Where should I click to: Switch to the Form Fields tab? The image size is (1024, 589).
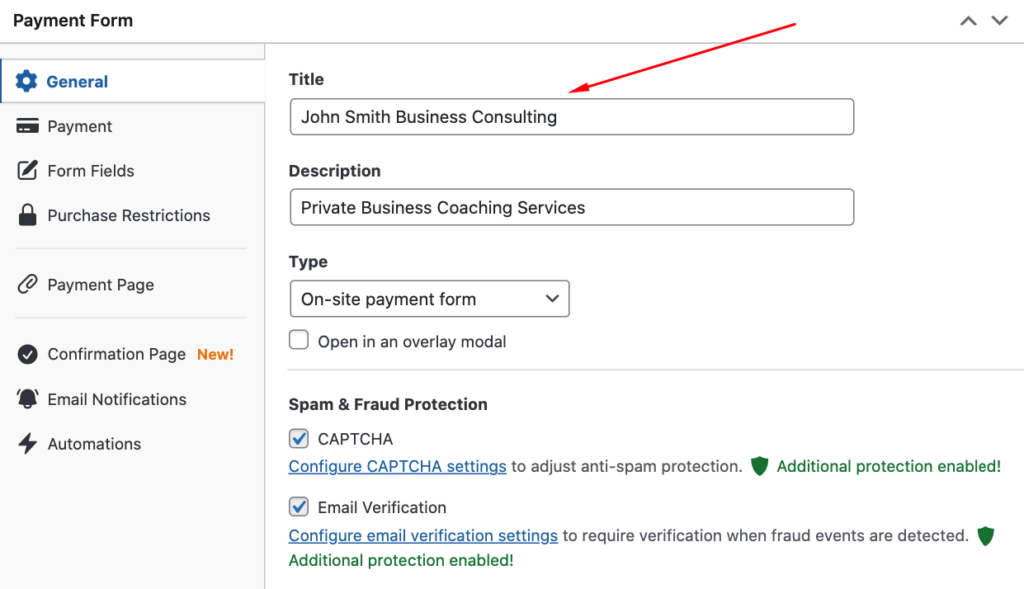90,171
